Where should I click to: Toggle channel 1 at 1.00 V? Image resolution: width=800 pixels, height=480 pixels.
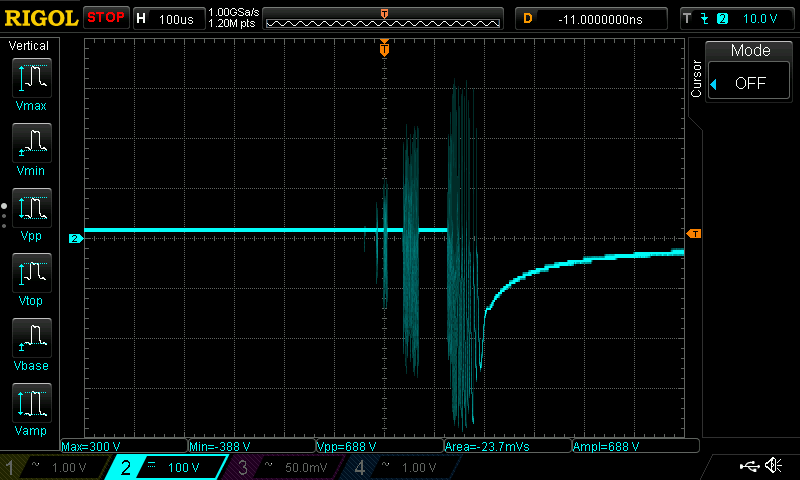coord(52,467)
